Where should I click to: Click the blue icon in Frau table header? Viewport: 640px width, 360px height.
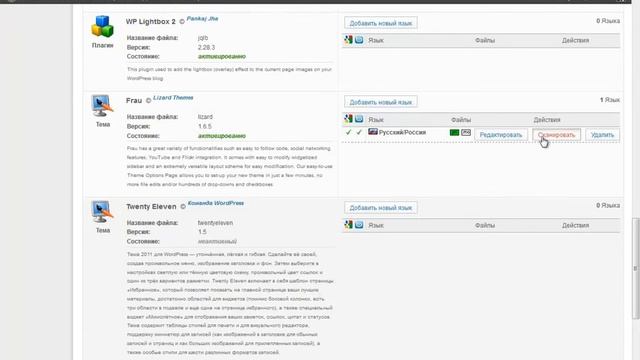(x=359, y=119)
